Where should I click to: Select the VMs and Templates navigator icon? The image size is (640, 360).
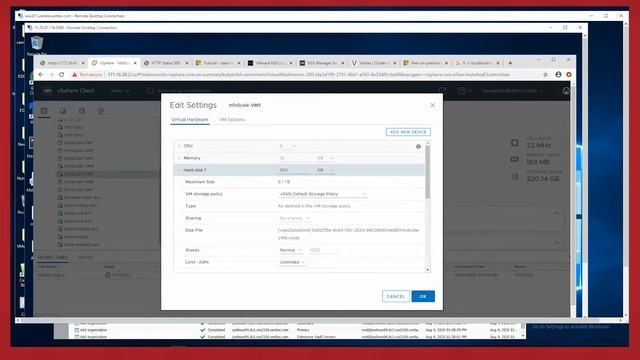[x=63, y=111]
